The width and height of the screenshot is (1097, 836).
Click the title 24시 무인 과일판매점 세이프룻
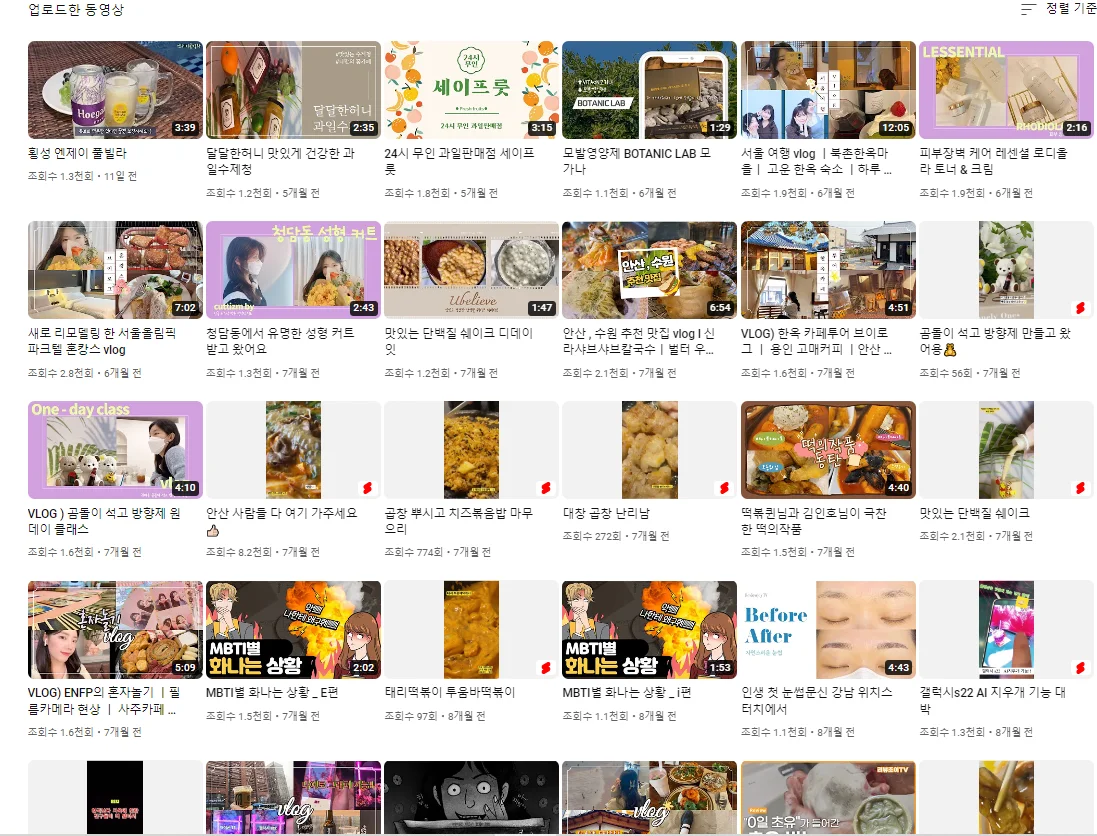[459, 161]
